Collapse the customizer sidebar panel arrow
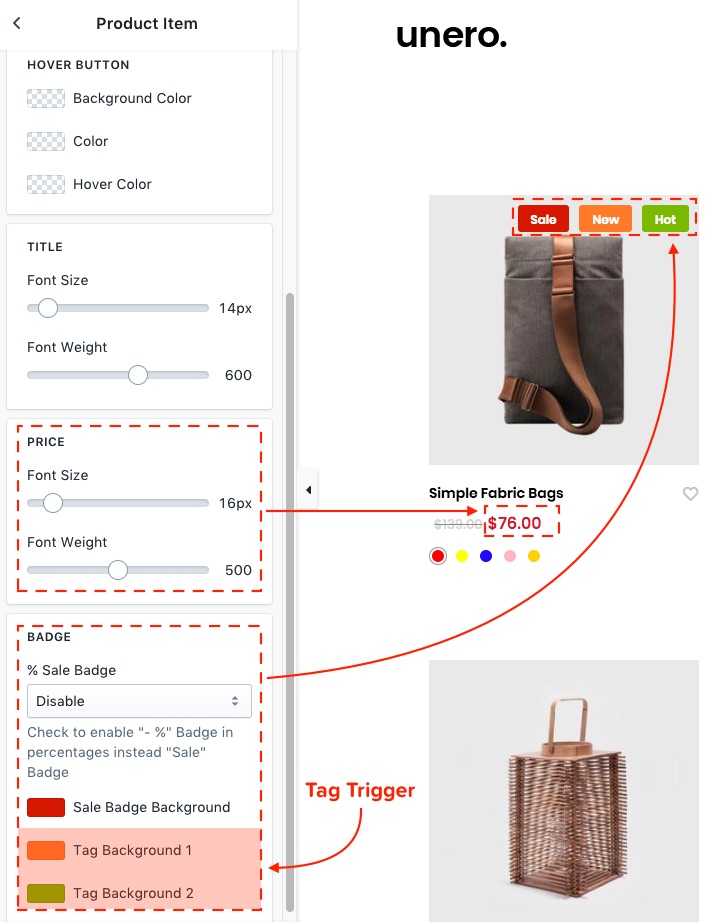Screen dimensions: 709x922 (x=308, y=489)
